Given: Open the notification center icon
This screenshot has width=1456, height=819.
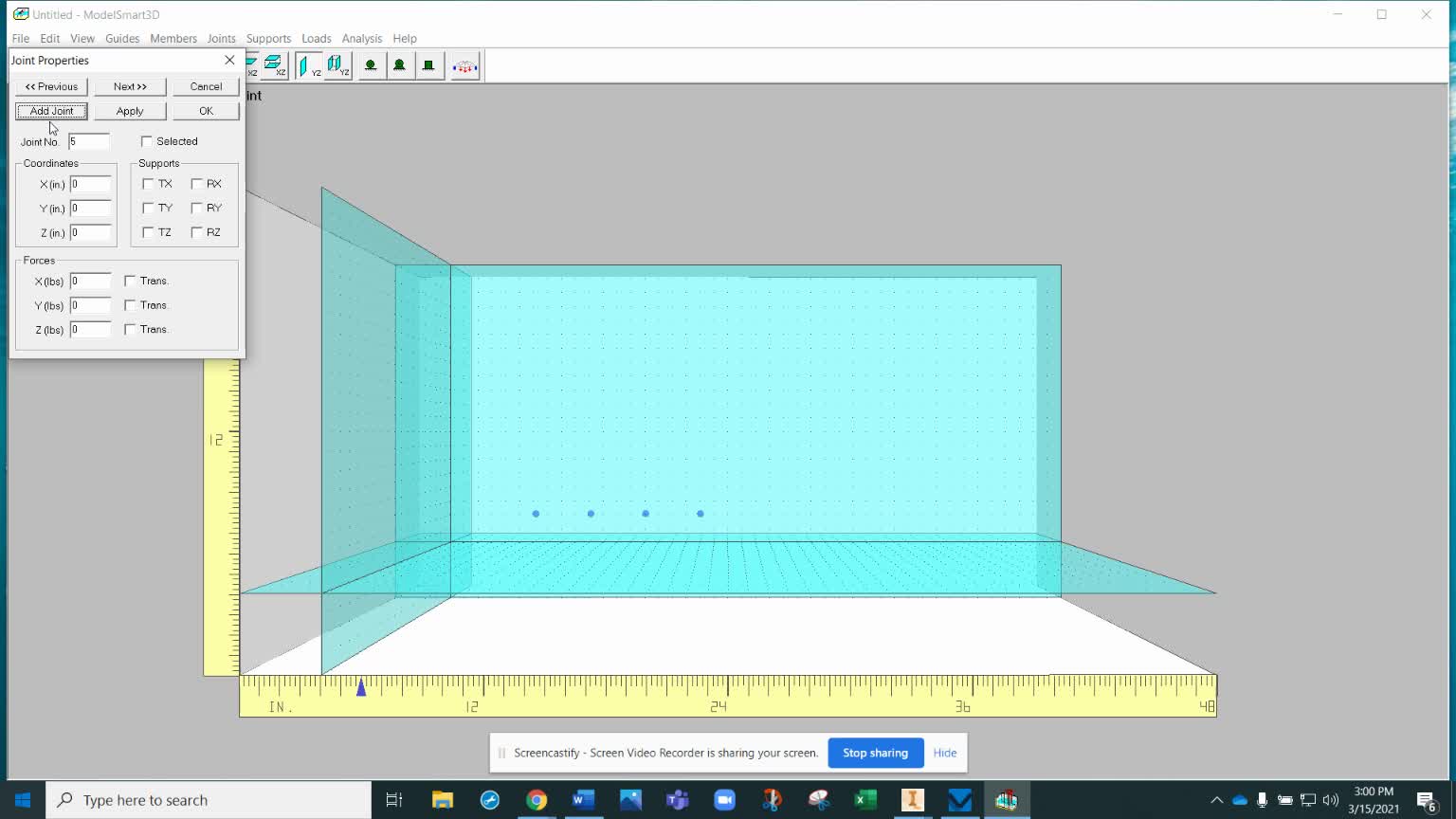Looking at the screenshot, I should click(x=1428, y=801).
